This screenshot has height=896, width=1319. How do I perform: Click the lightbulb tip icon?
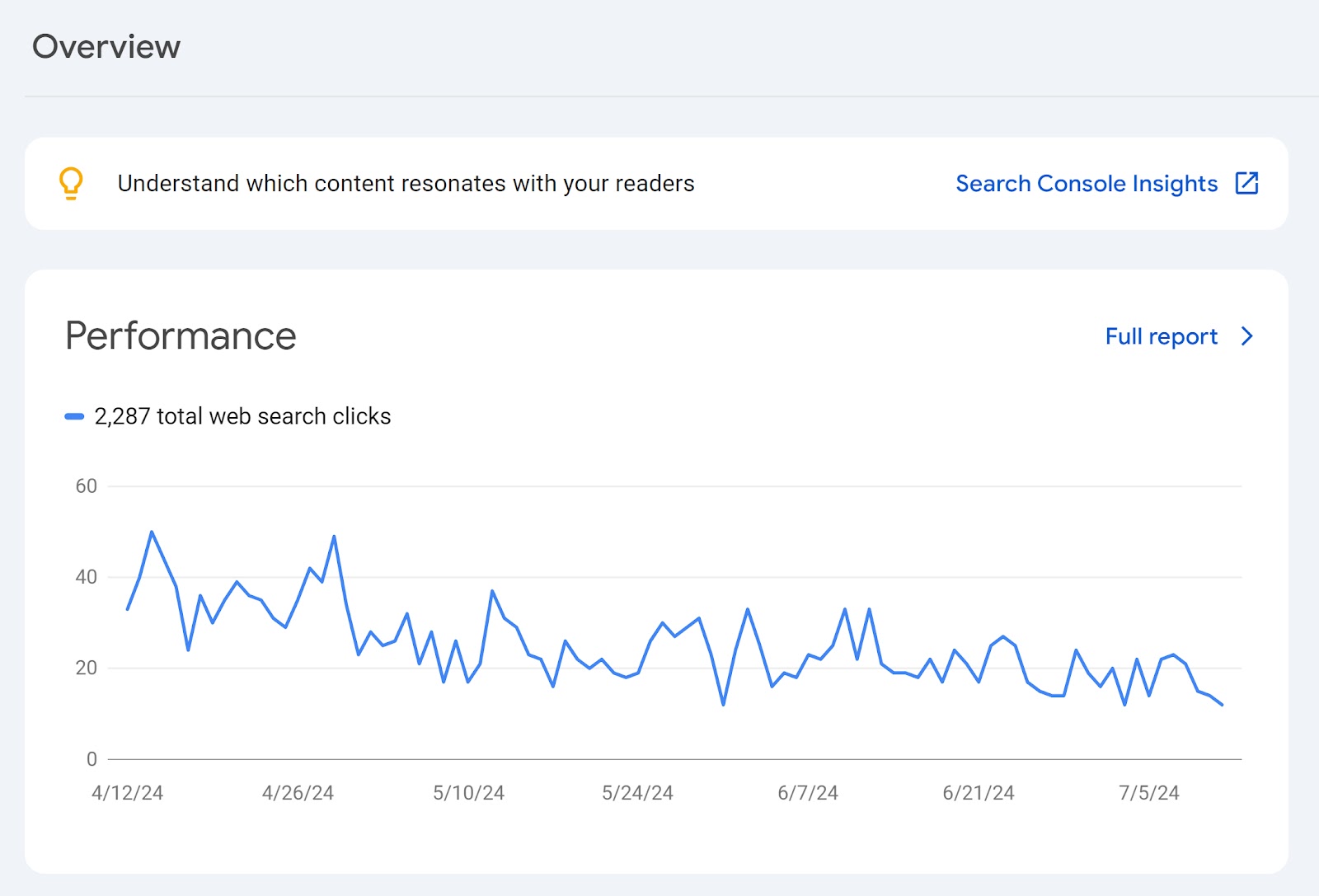point(70,183)
